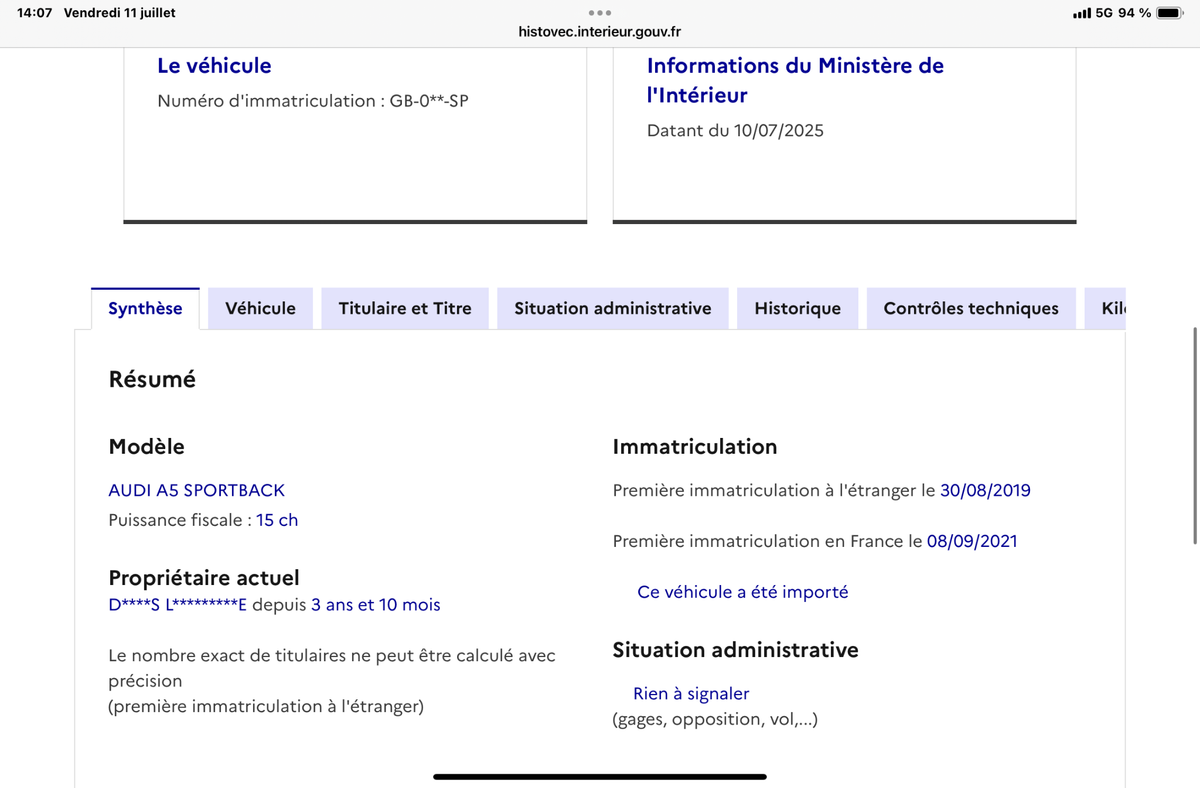
Task: Click the Le véhicule card heading
Action: tap(214, 65)
